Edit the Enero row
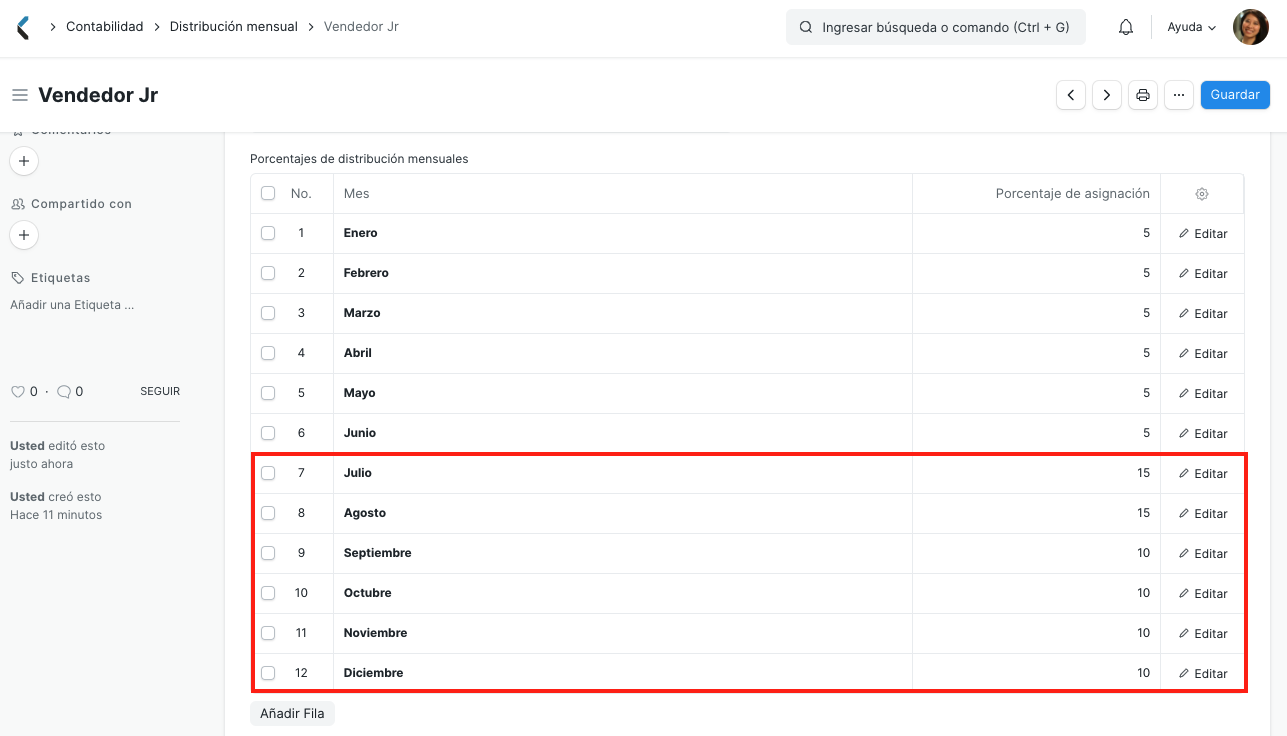Viewport: 1287px width, 736px height. (x=1203, y=234)
